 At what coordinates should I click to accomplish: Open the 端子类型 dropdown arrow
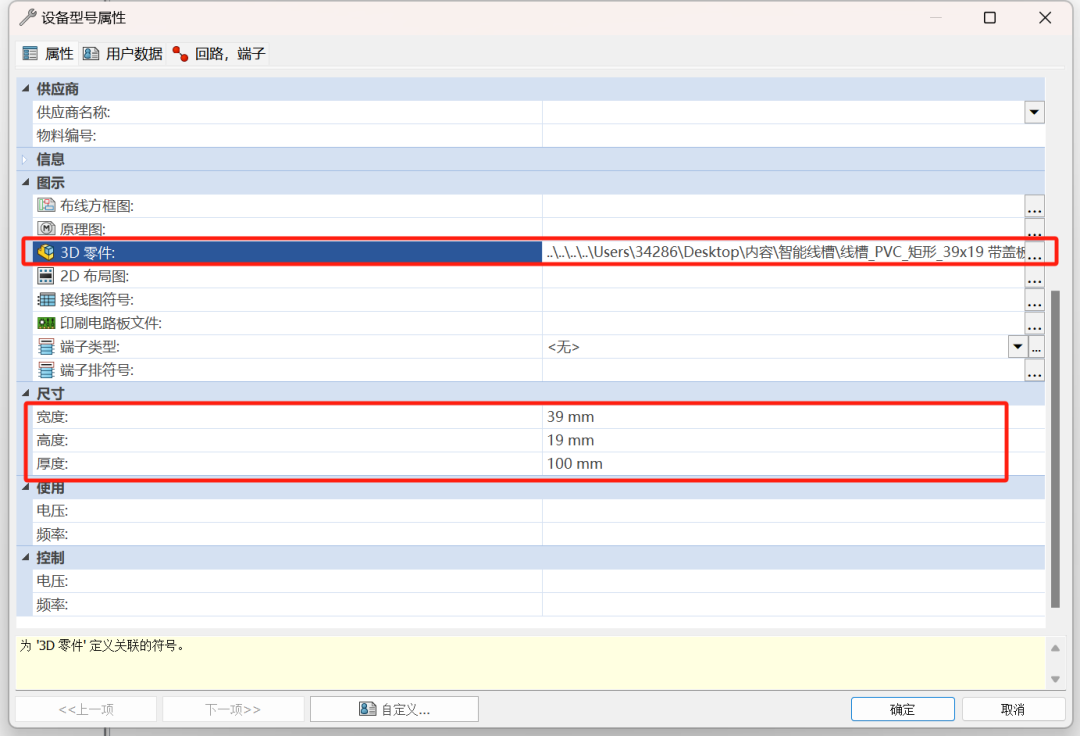coord(1018,347)
